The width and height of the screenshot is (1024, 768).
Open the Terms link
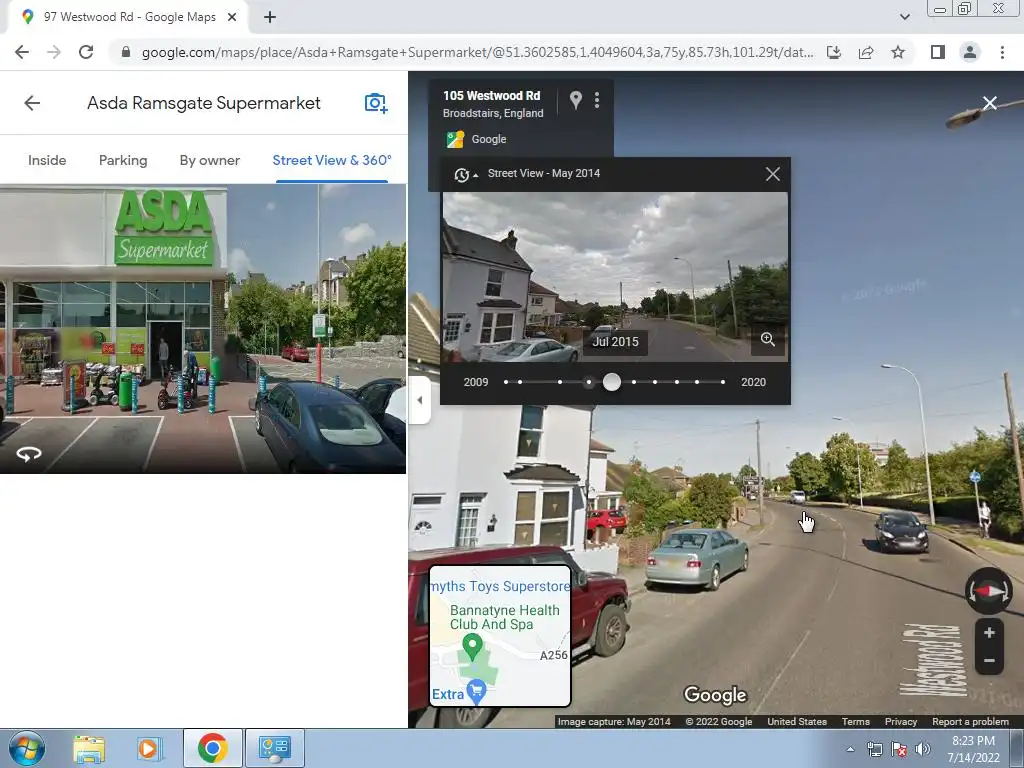(856, 722)
